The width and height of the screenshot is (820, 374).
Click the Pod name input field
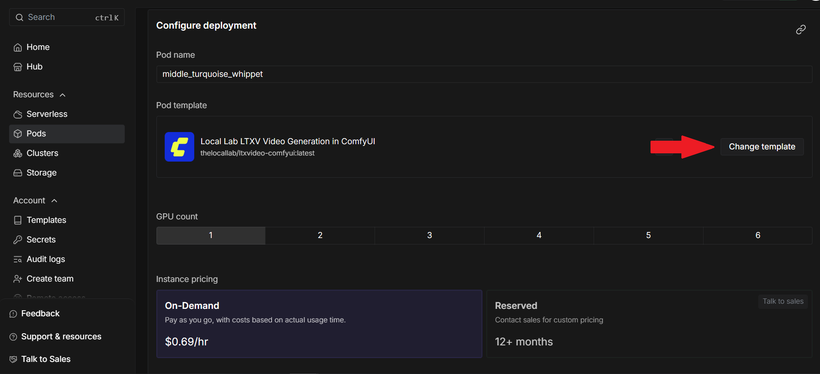[x=484, y=74]
